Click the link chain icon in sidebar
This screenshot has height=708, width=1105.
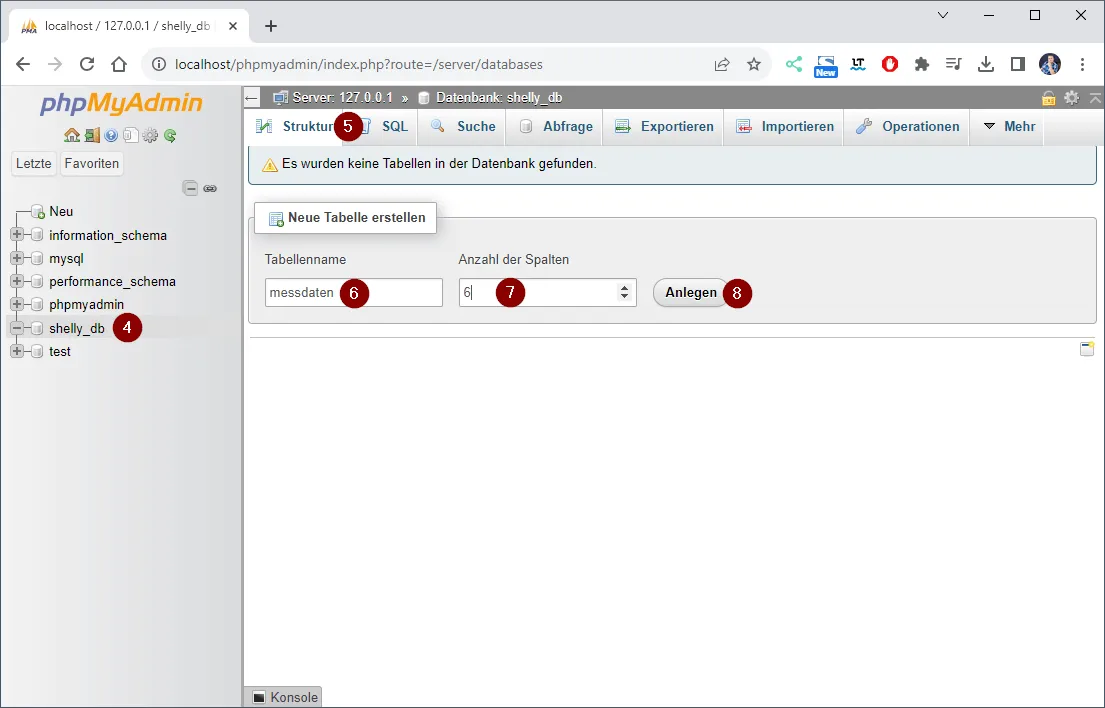(x=210, y=188)
